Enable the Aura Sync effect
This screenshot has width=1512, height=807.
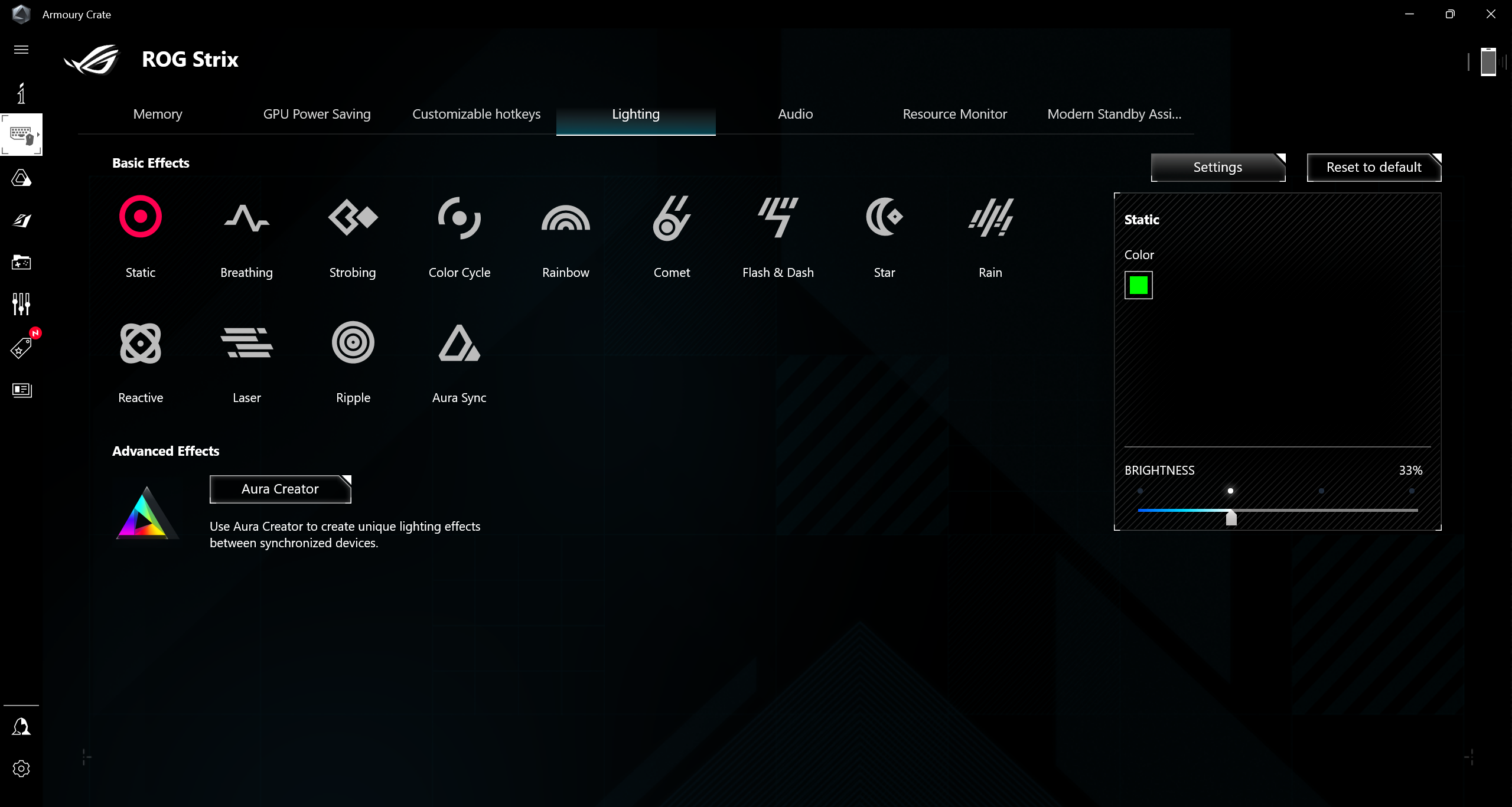(460, 343)
